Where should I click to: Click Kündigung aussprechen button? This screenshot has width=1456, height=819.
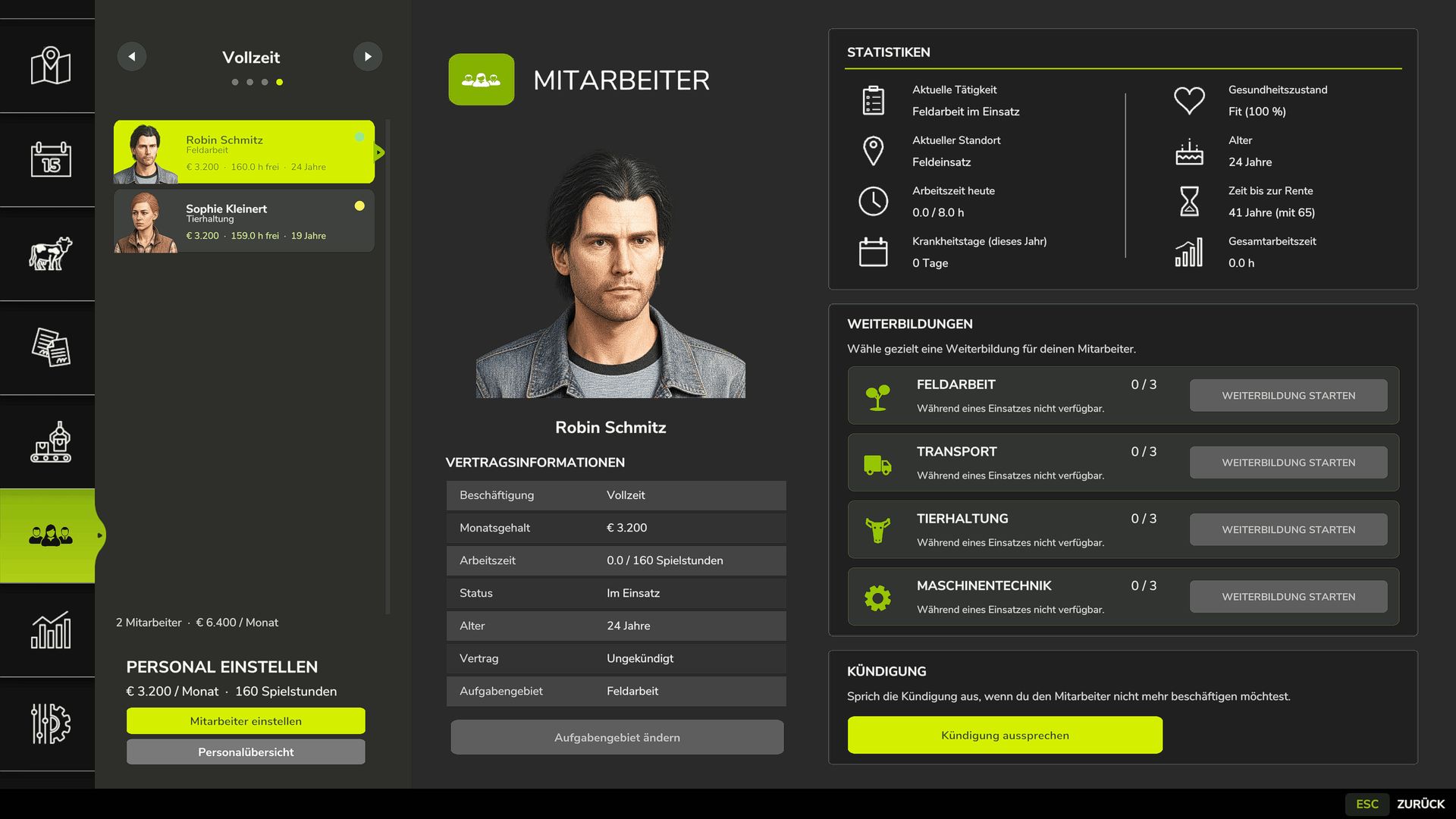click(x=1005, y=735)
